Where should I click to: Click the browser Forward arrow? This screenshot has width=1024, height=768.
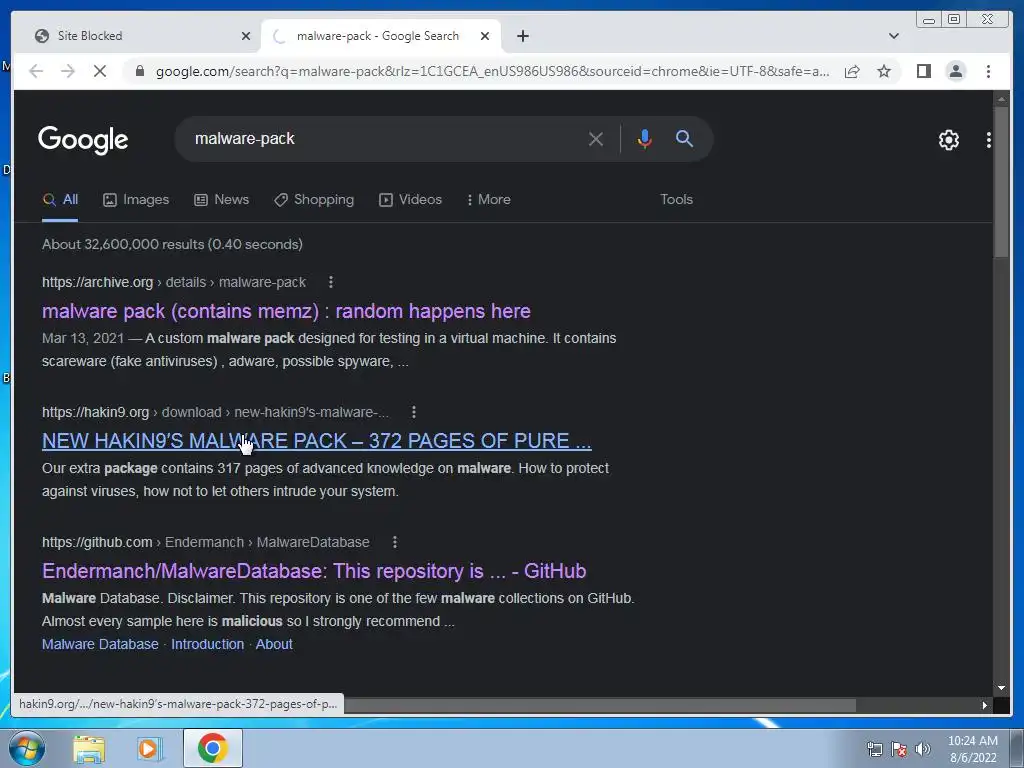(x=68, y=71)
